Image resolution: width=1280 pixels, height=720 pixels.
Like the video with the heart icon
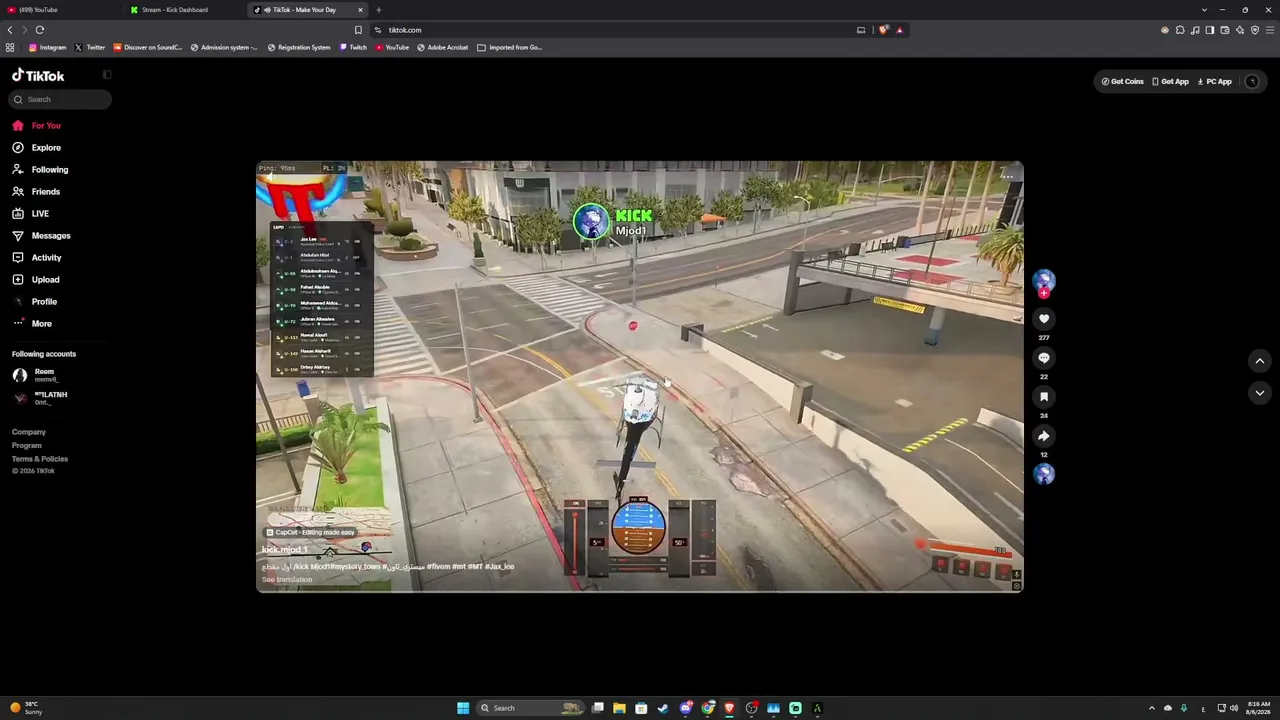[1044, 319]
